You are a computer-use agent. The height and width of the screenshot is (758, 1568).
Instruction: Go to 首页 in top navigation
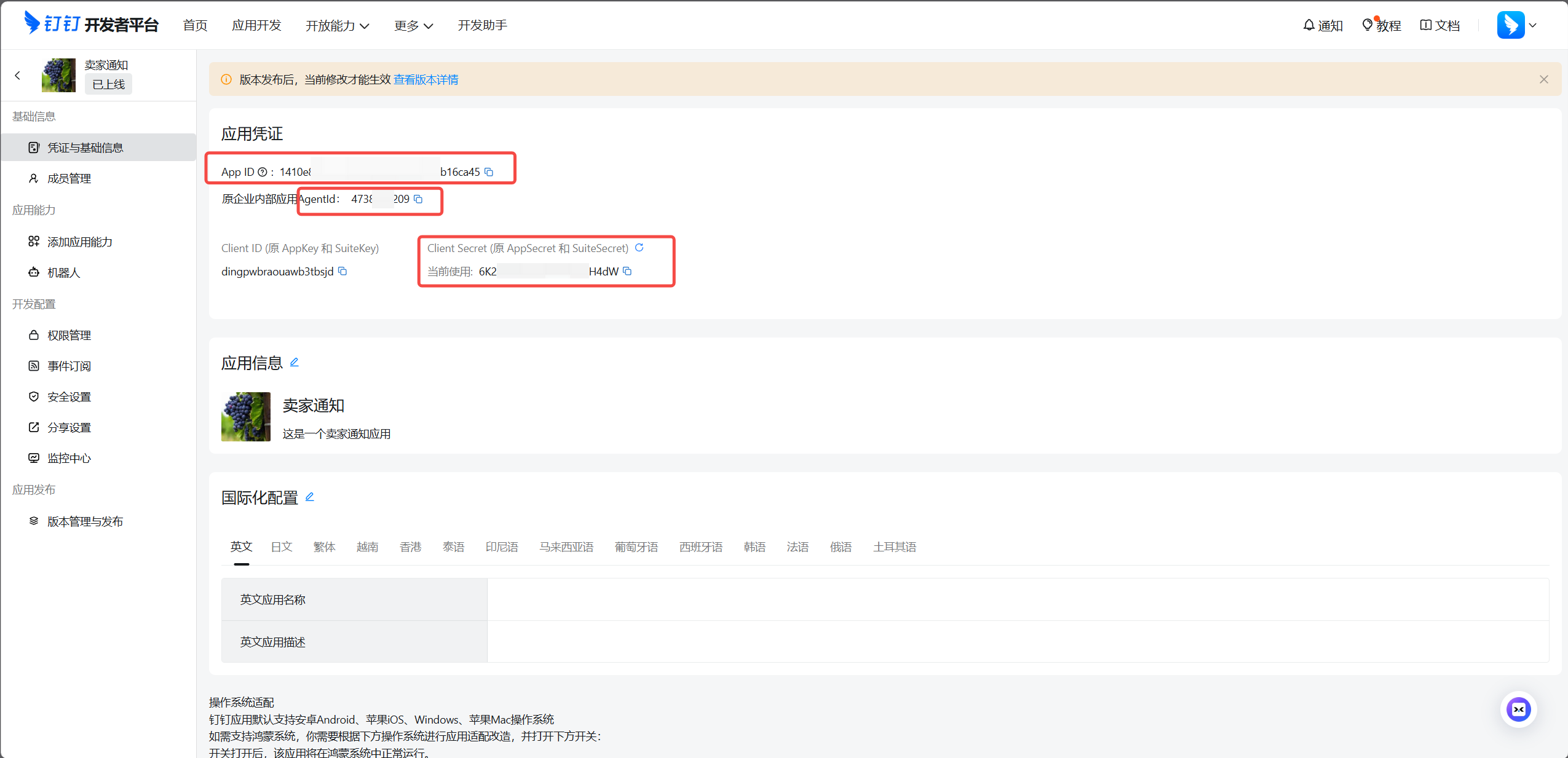[196, 25]
